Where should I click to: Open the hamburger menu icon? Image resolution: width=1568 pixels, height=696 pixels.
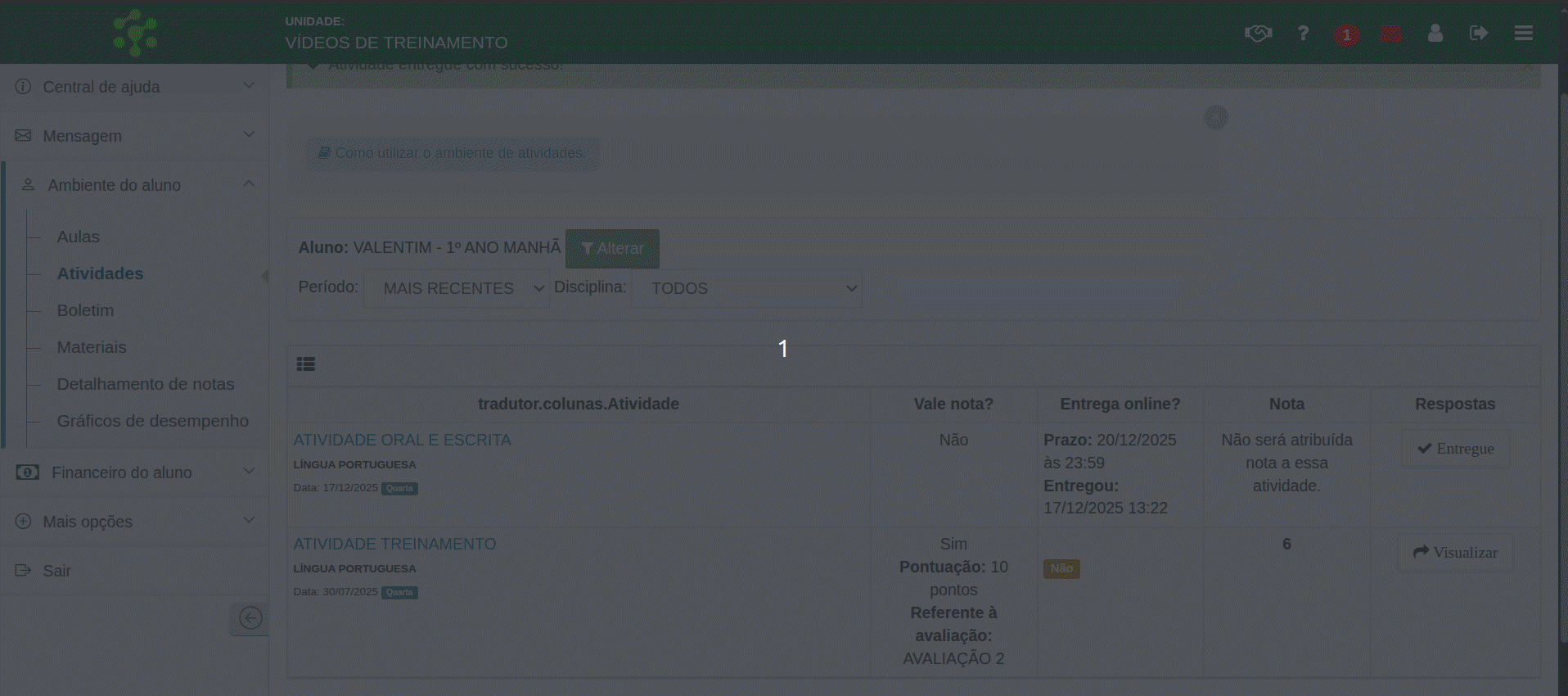pos(1523,34)
